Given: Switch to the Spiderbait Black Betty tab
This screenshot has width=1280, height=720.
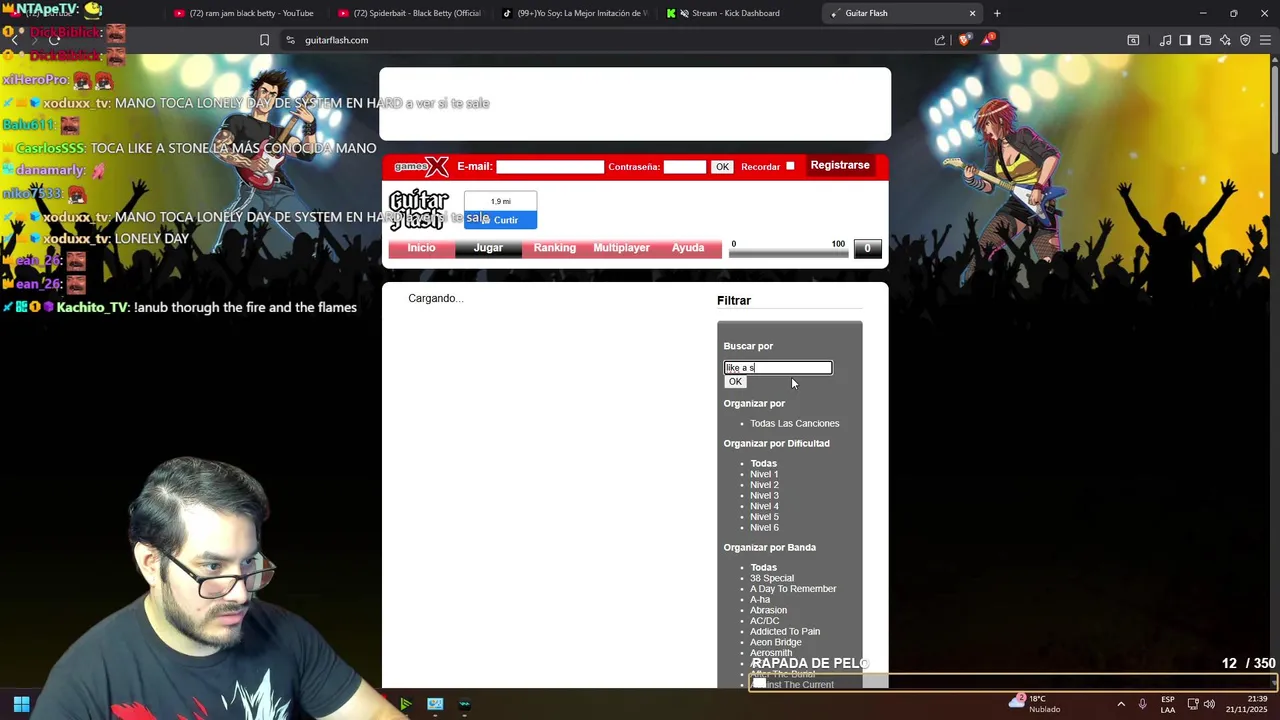Looking at the screenshot, I should click(x=410, y=13).
